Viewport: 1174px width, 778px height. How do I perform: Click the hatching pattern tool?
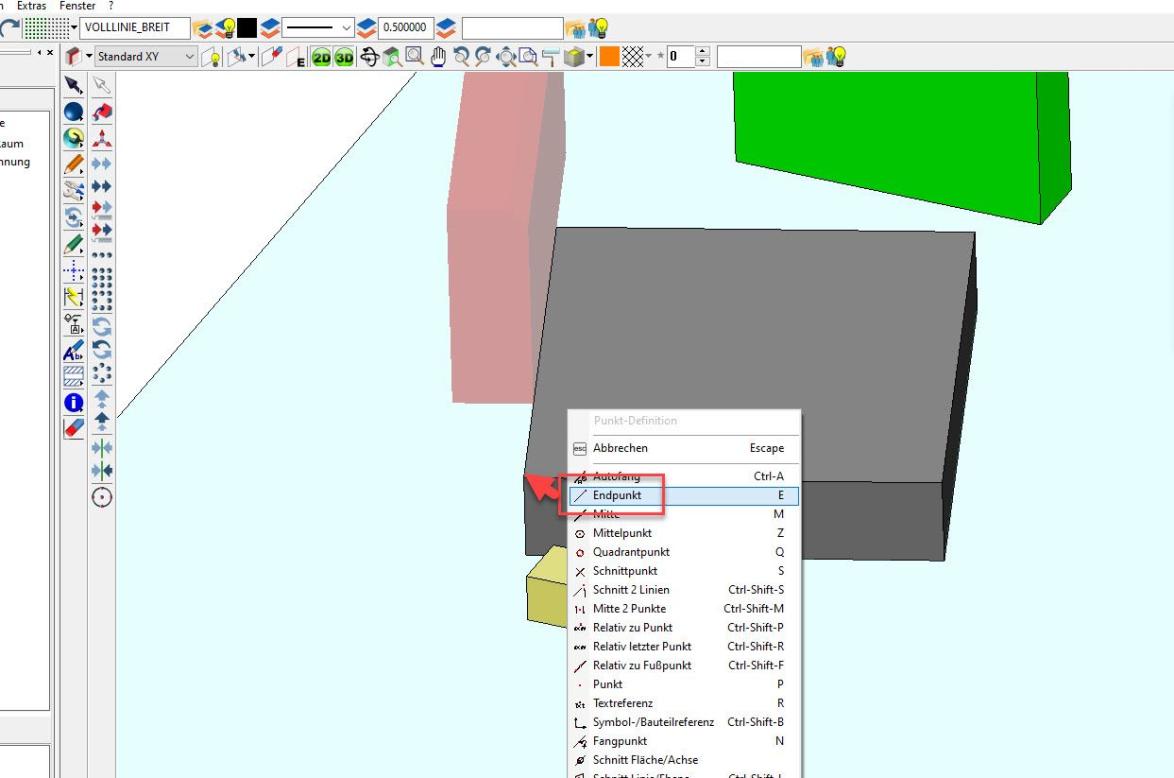[74, 376]
